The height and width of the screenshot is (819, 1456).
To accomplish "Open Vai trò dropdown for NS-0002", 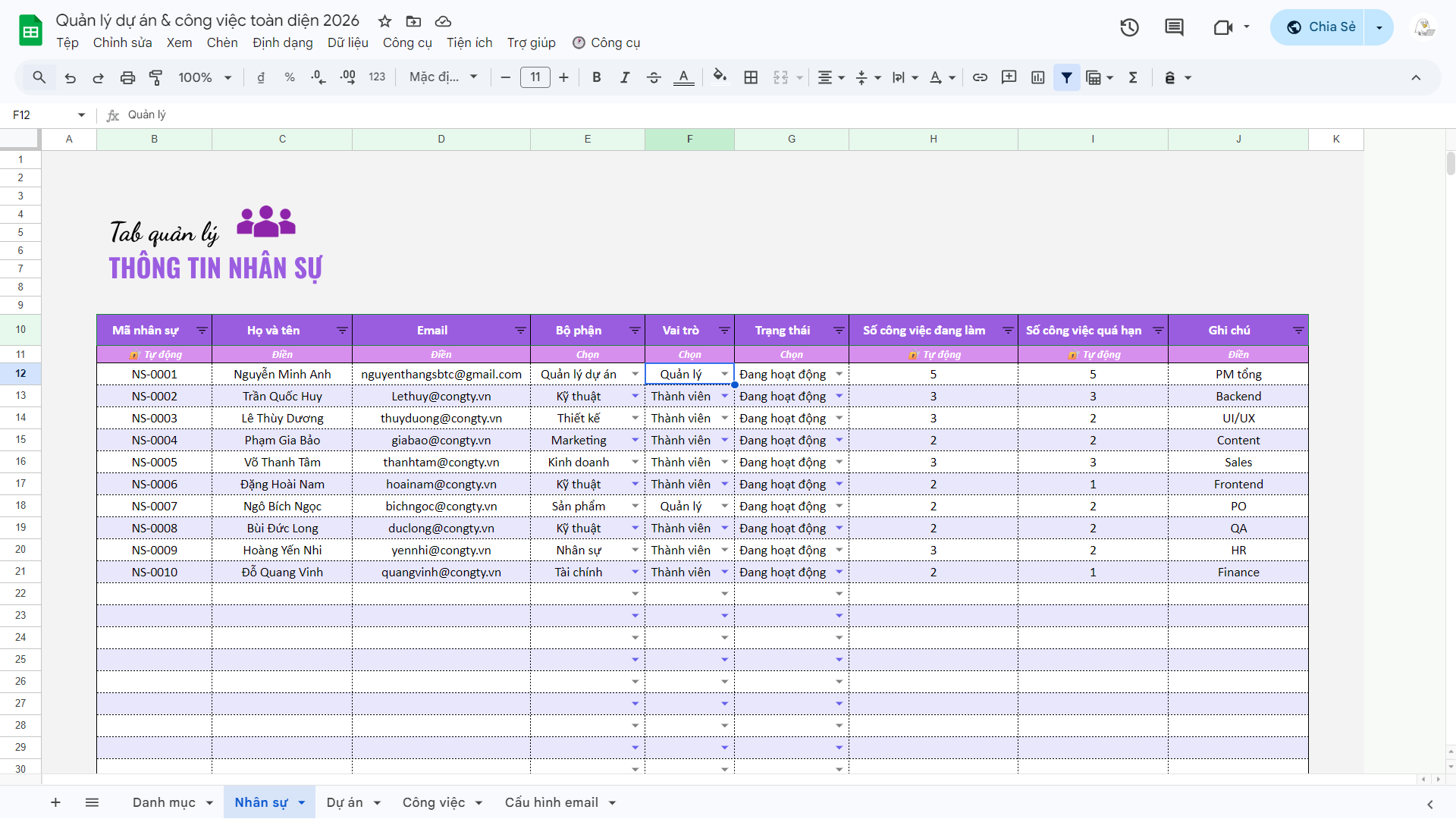I will (x=724, y=397).
